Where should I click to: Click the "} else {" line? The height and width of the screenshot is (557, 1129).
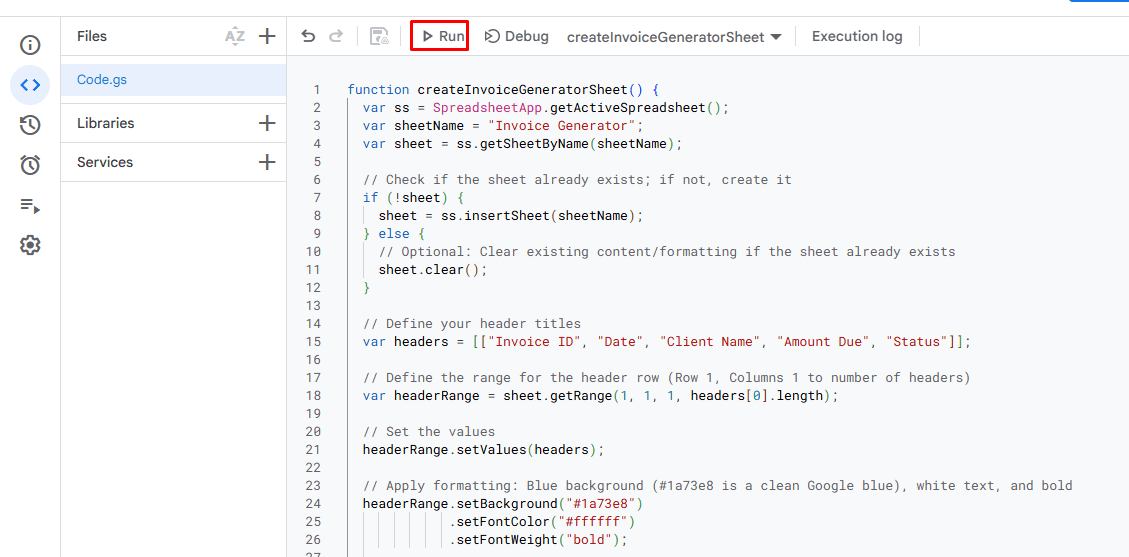point(394,234)
